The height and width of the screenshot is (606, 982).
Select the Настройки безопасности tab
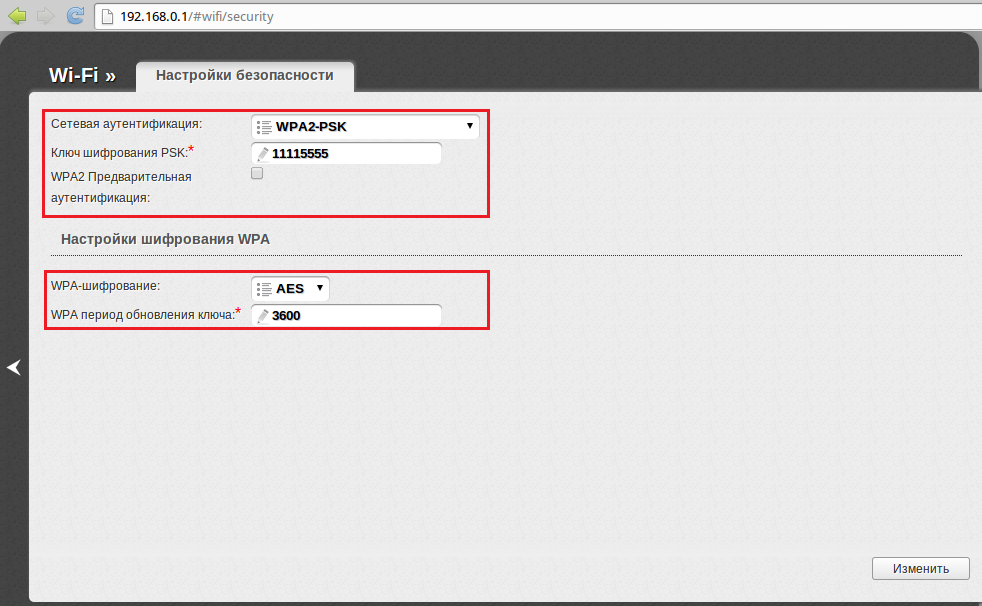click(x=244, y=75)
